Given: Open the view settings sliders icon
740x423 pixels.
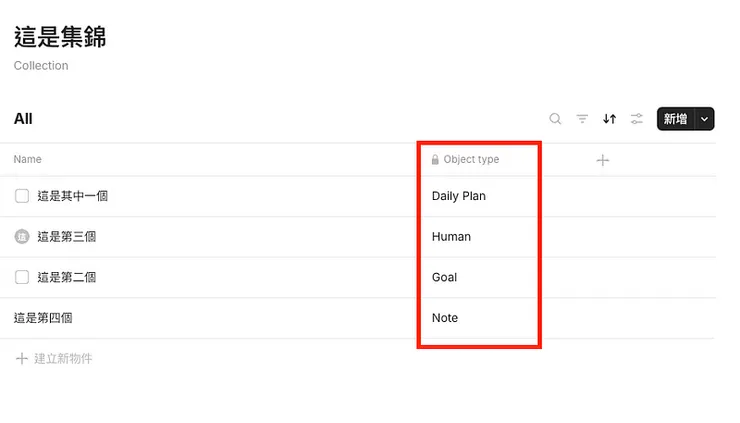Looking at the screenshot, I should (637, 119).
